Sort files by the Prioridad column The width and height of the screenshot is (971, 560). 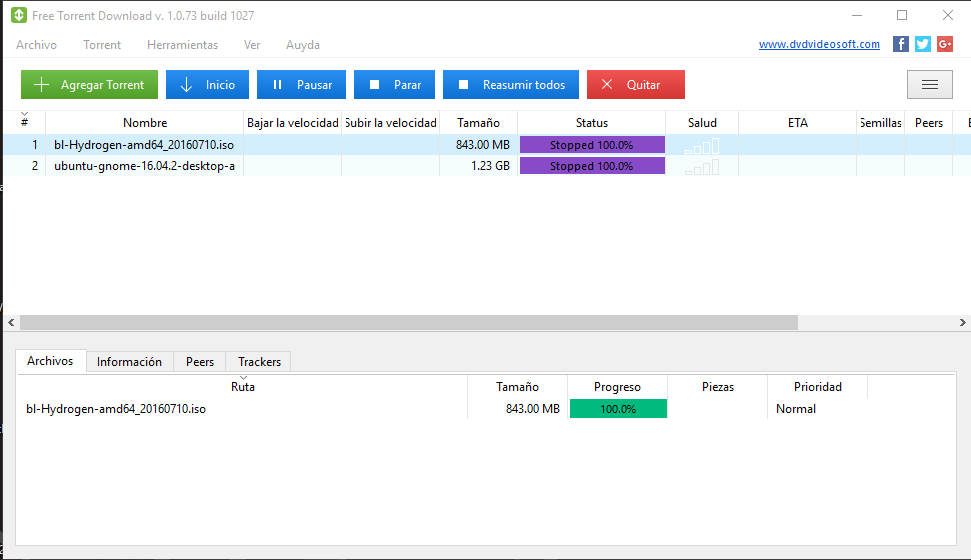(x=817, y=387)
